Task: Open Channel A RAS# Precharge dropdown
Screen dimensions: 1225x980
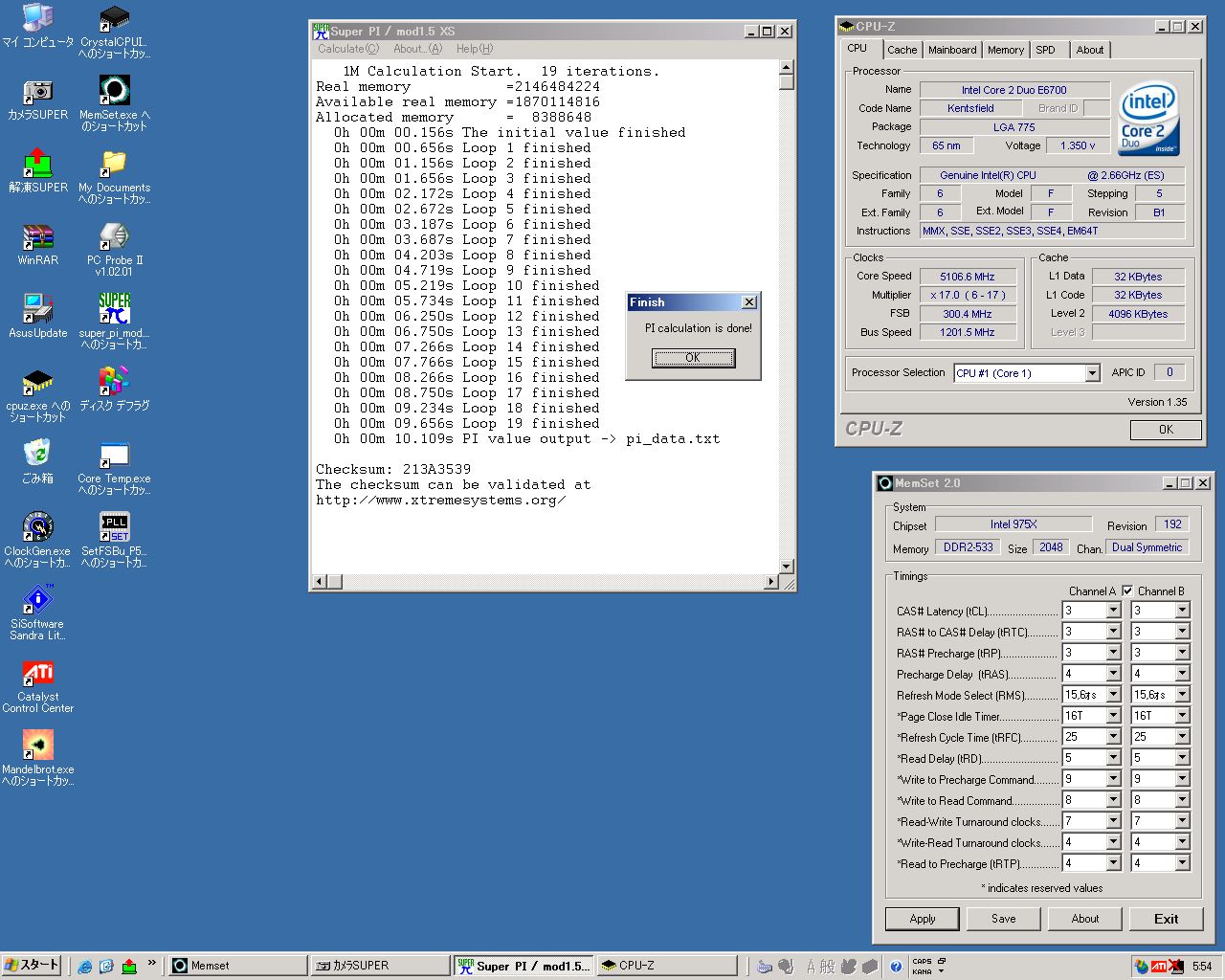Action: [x=1113, y=653]
